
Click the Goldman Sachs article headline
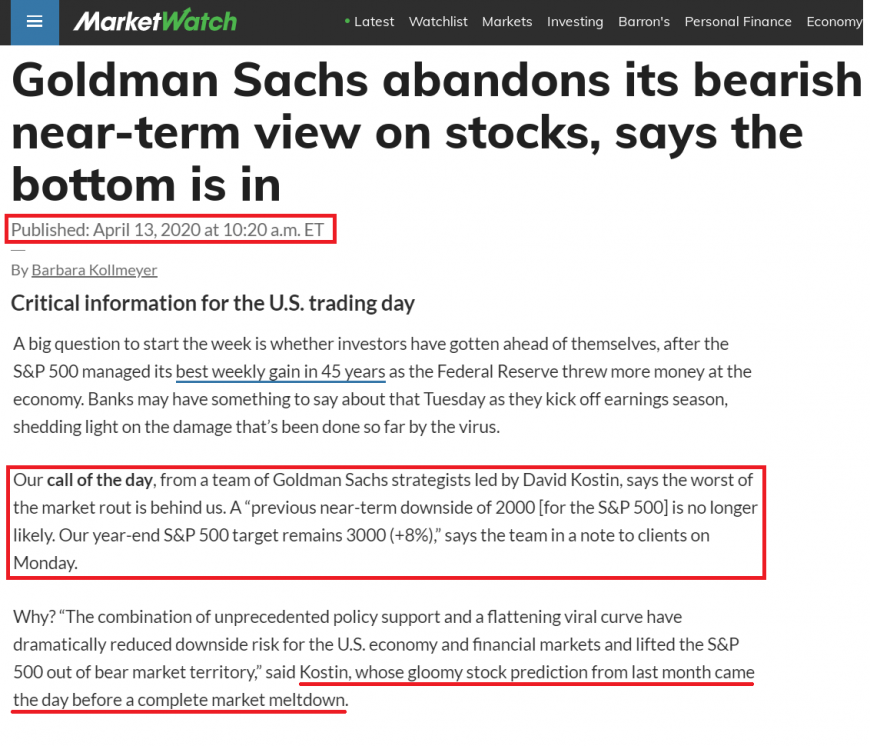click(420, 132)
